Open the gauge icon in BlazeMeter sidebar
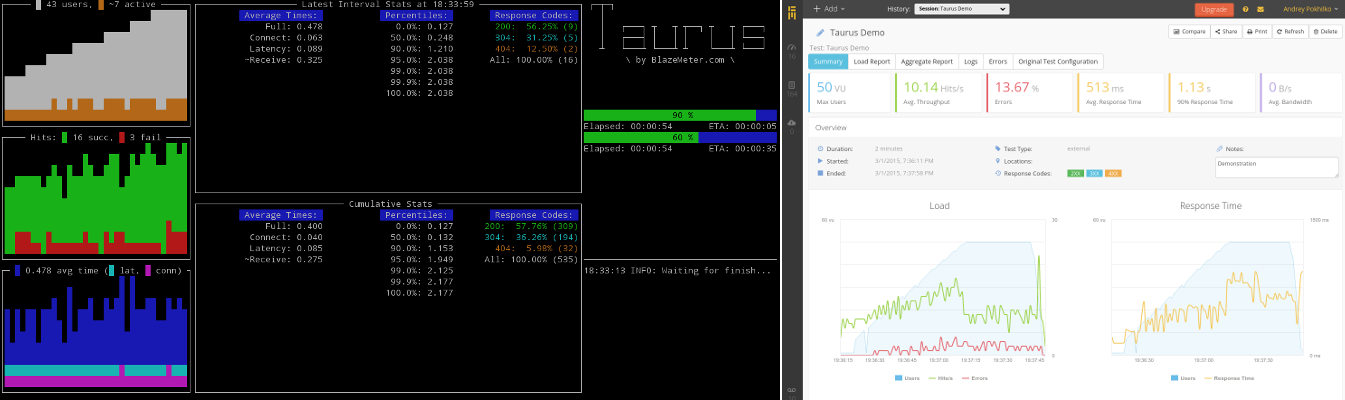Screen dimensions: 1345x400 click(x=791, y=48)
